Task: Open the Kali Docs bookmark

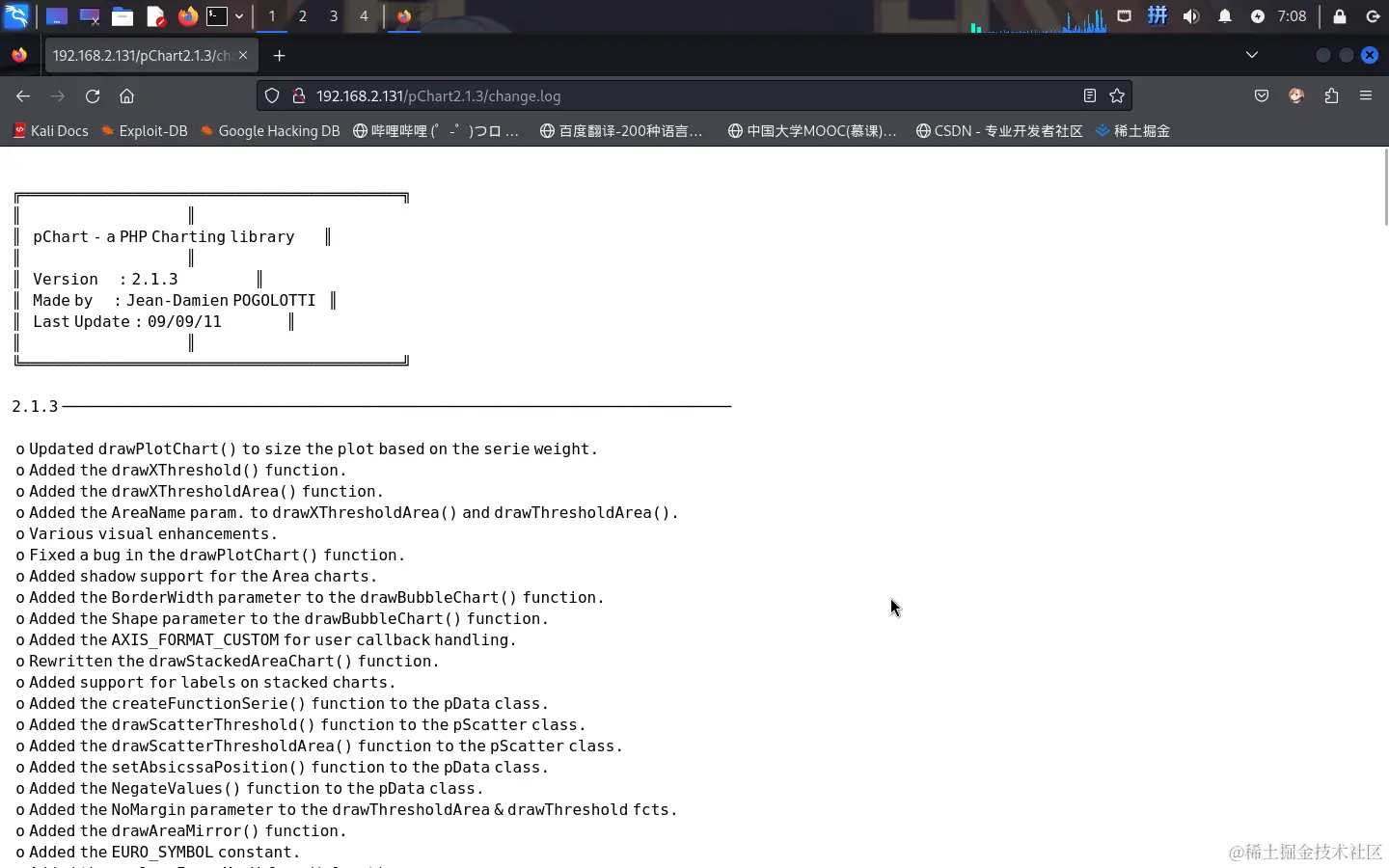Action: click(50, 131)
